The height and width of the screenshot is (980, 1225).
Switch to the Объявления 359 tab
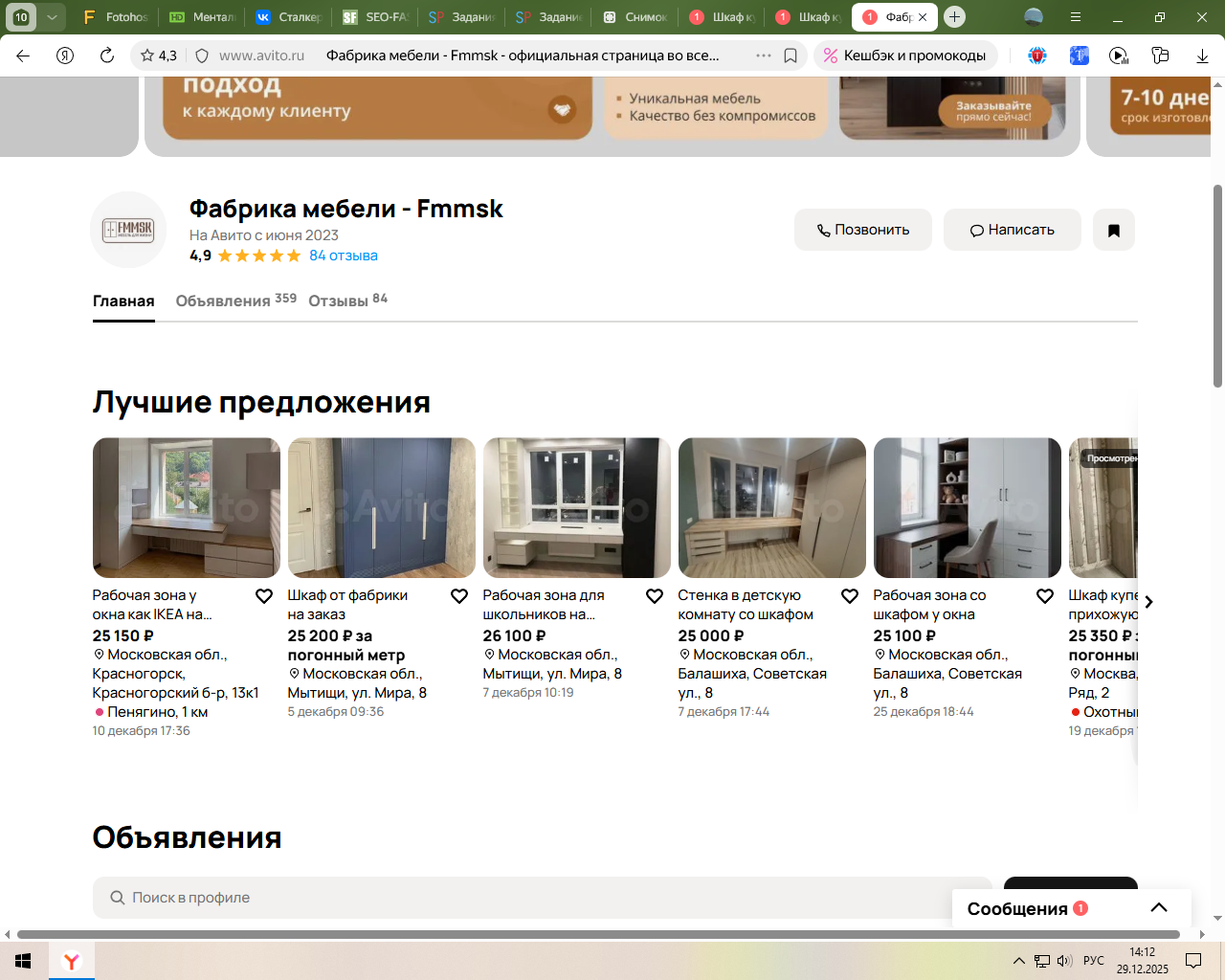pyautogui.click(x=235, y=301)
